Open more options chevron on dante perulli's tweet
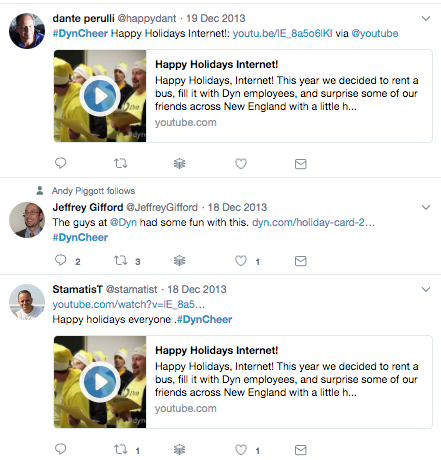 (426, 18)
